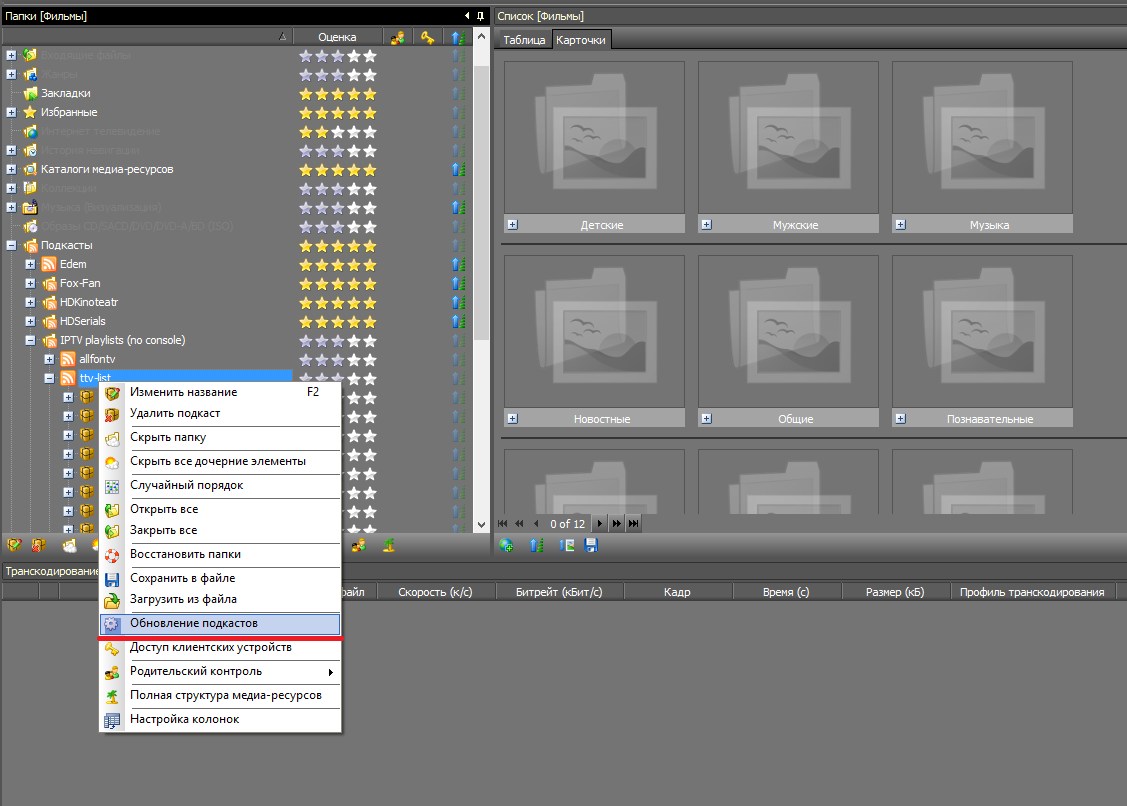Viewport: 1127px width, 806px height.
Task: Click the palm tree icon in folders toolbar
Action: coord(389,545)
